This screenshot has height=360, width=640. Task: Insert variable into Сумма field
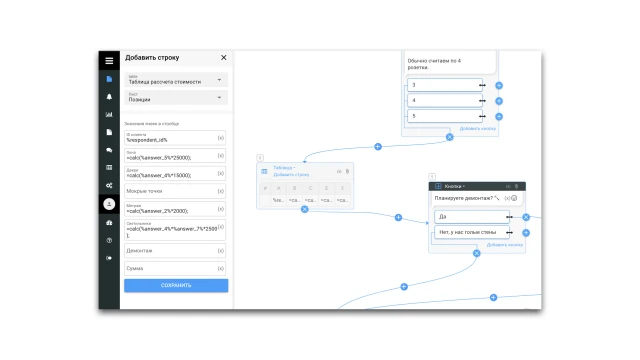pos(221,269)
